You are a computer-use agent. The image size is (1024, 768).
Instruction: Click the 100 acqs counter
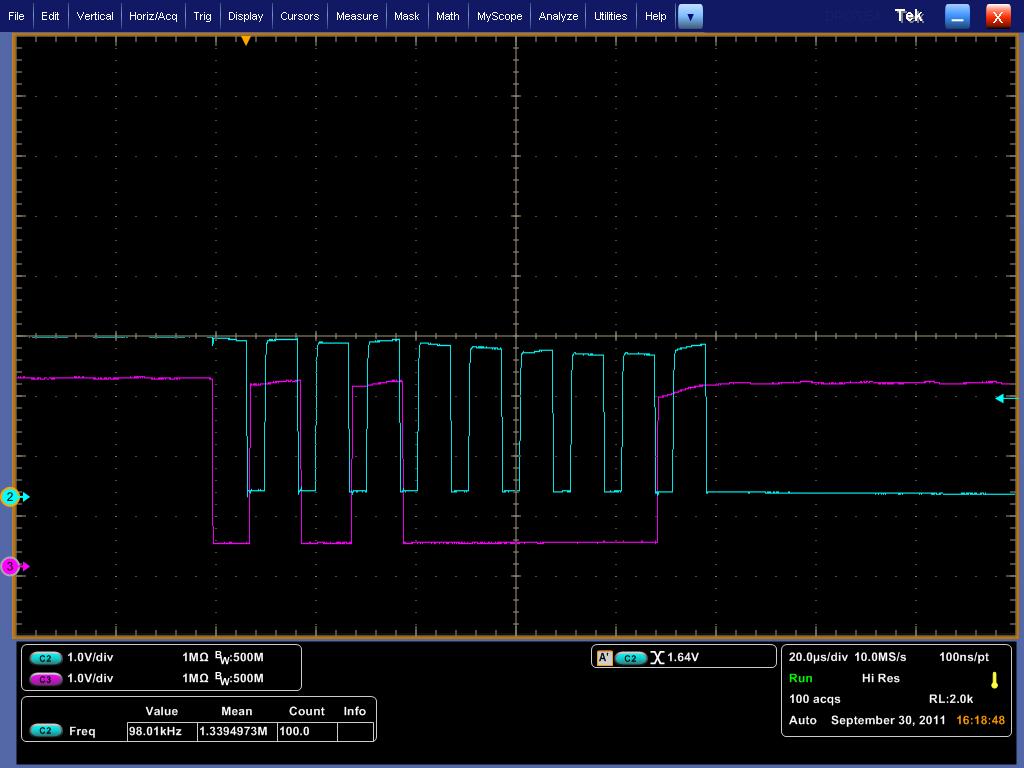(x=814, y=699)
